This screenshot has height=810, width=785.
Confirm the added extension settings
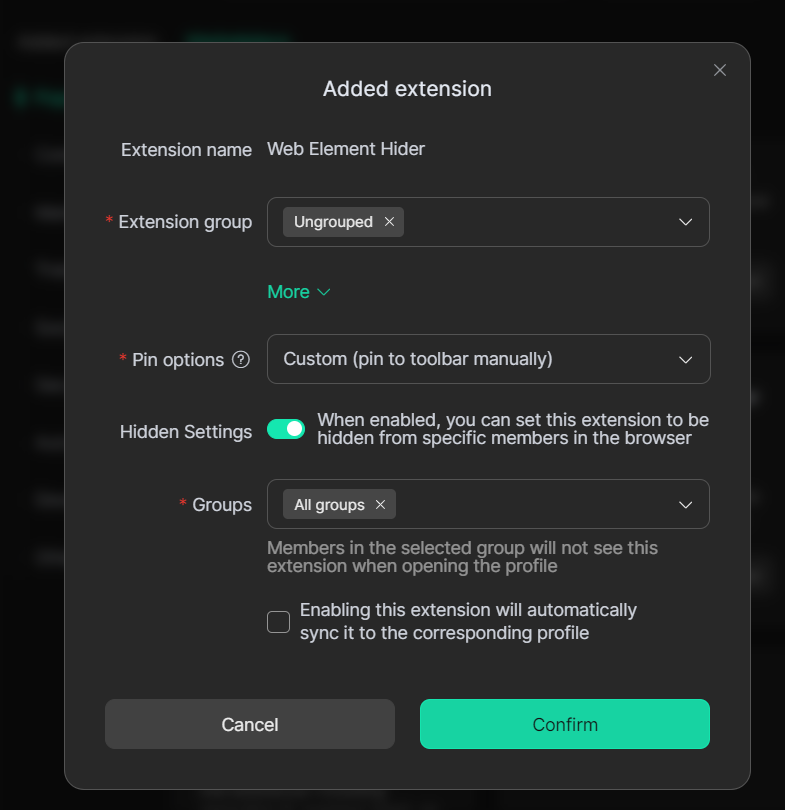565,724
